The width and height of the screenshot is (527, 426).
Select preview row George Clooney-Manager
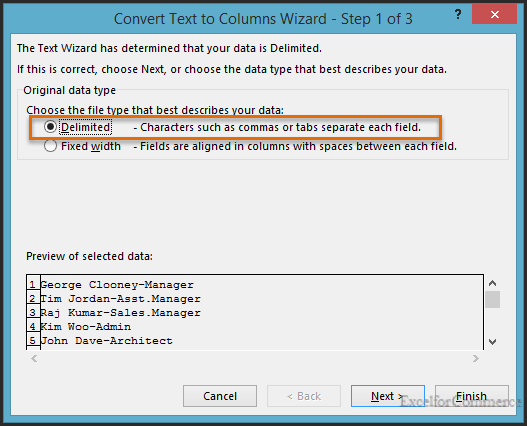tap(117, 285)
